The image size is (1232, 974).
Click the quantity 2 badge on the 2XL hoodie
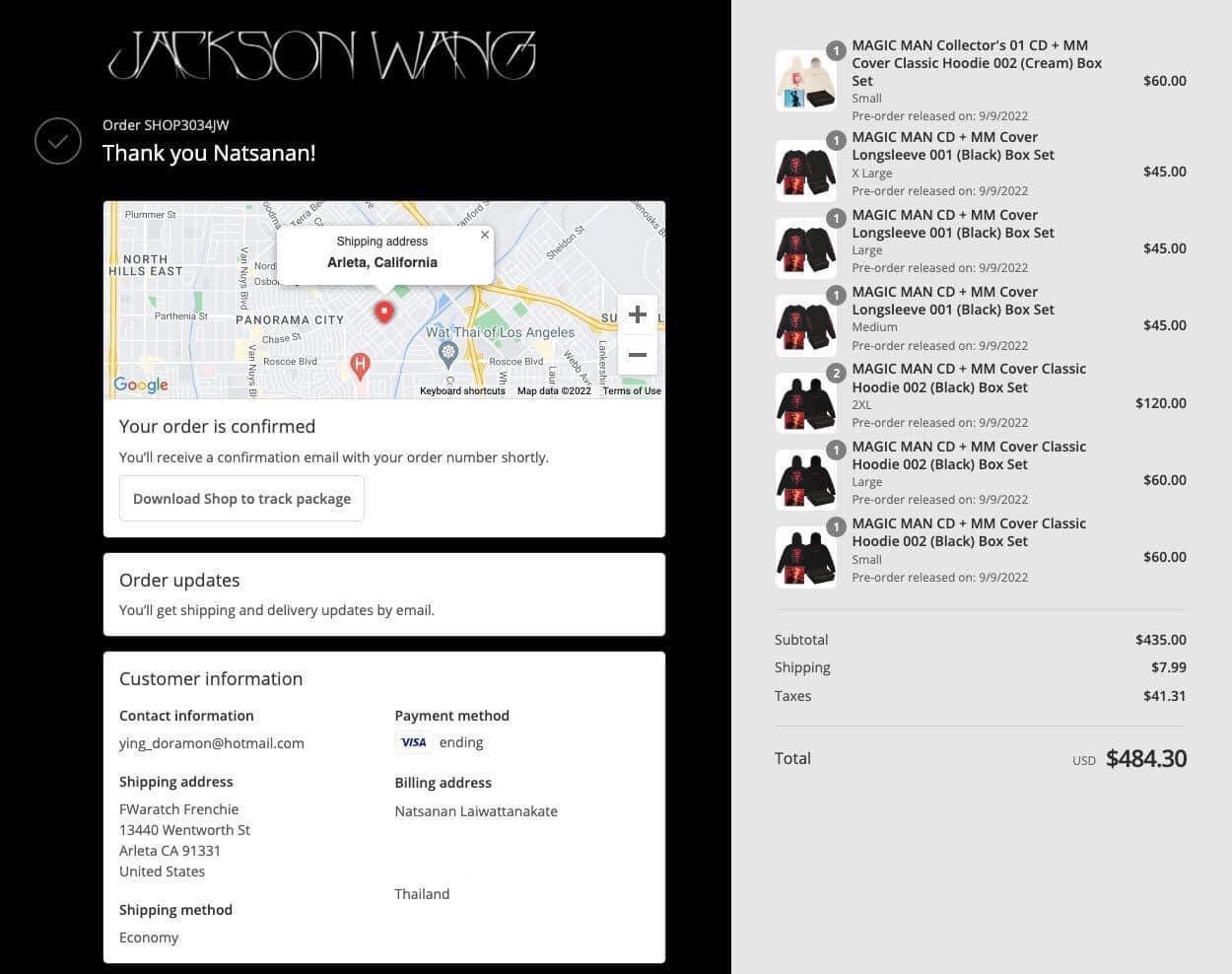[x=836, y=373]
